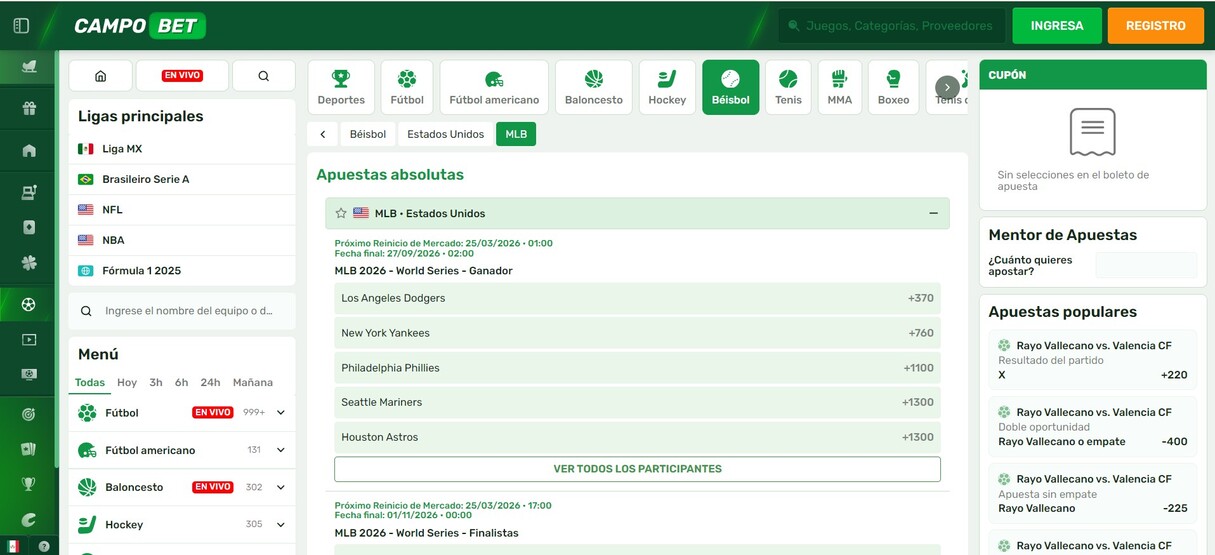Click the Mexico flag language icon
Screen dimensions: 1215x555
tap(13, 546)
